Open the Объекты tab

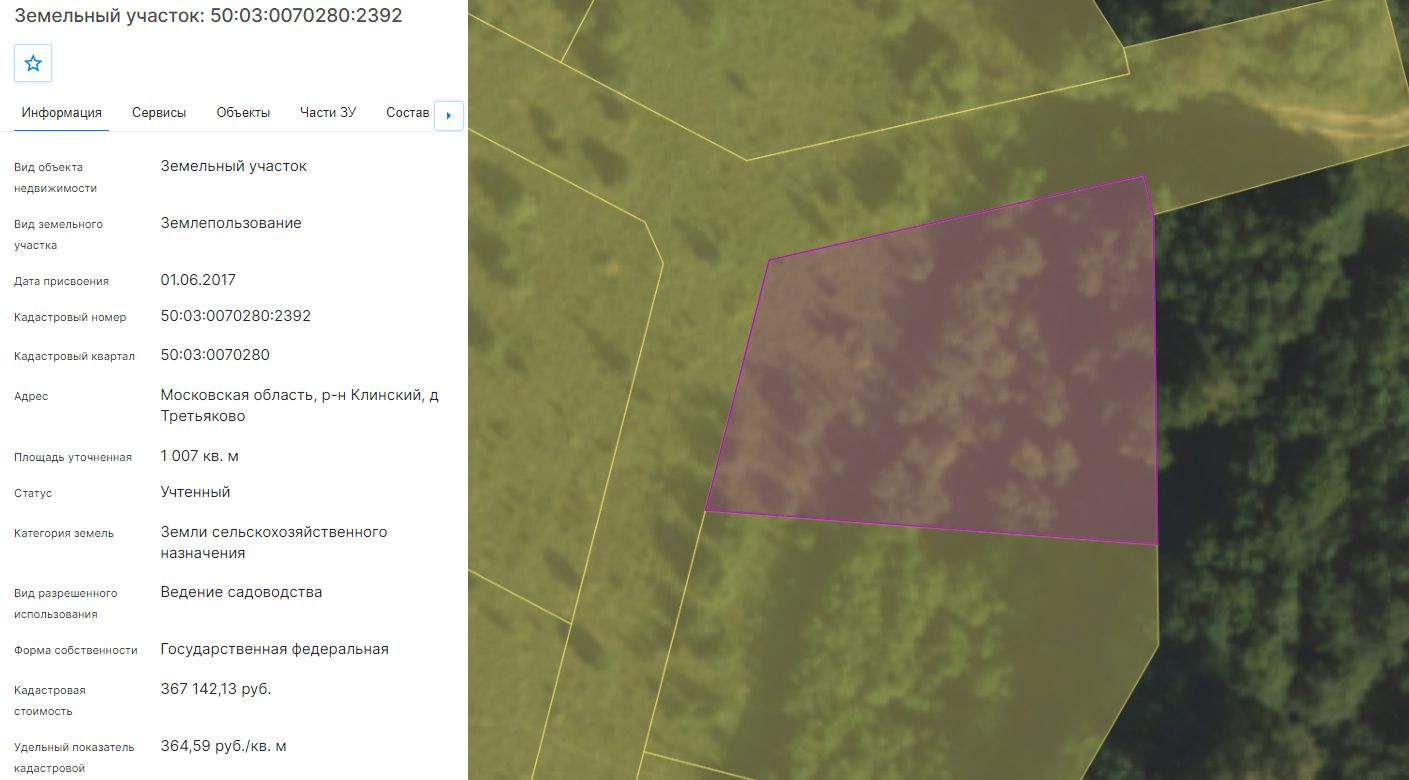pos(243,113)
